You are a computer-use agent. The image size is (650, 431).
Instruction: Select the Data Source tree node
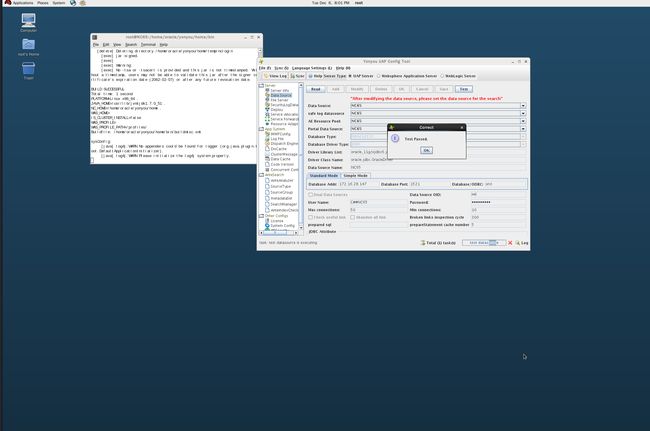point(281,95)
